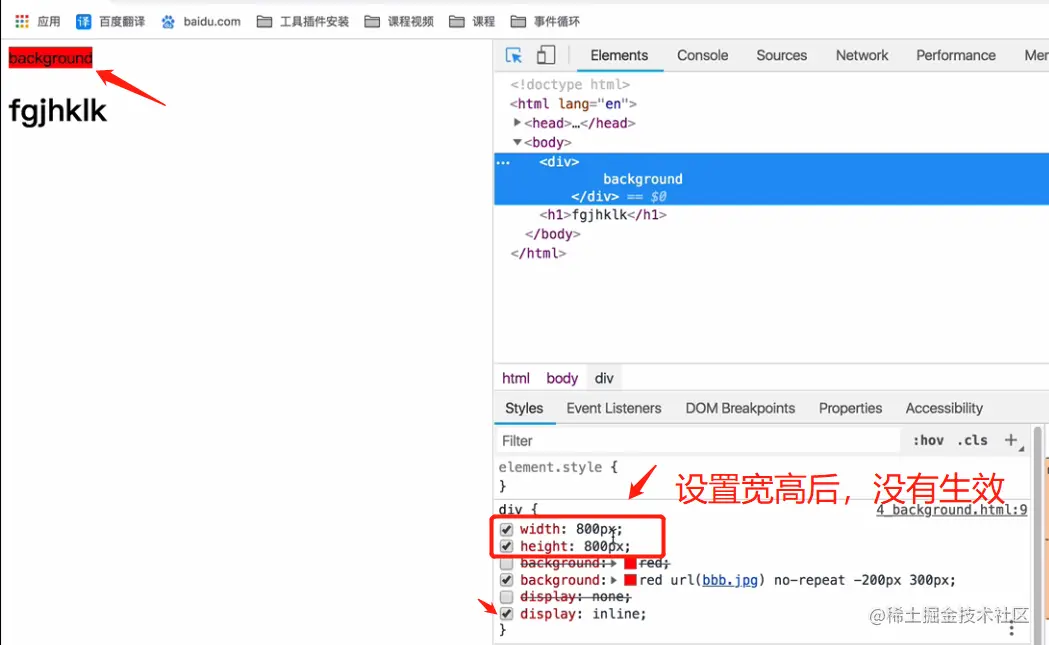Click the element.style rule selector
The image size is (1049, 645).
coord(550,467)
